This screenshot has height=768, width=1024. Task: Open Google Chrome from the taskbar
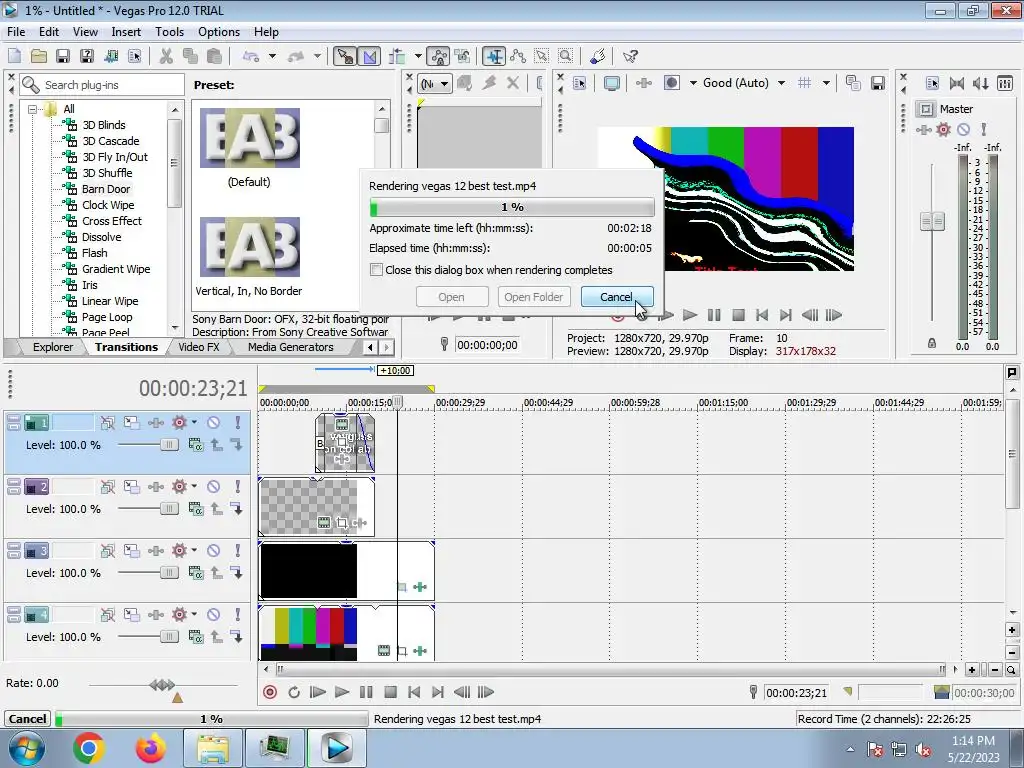[x=89, y=748]
